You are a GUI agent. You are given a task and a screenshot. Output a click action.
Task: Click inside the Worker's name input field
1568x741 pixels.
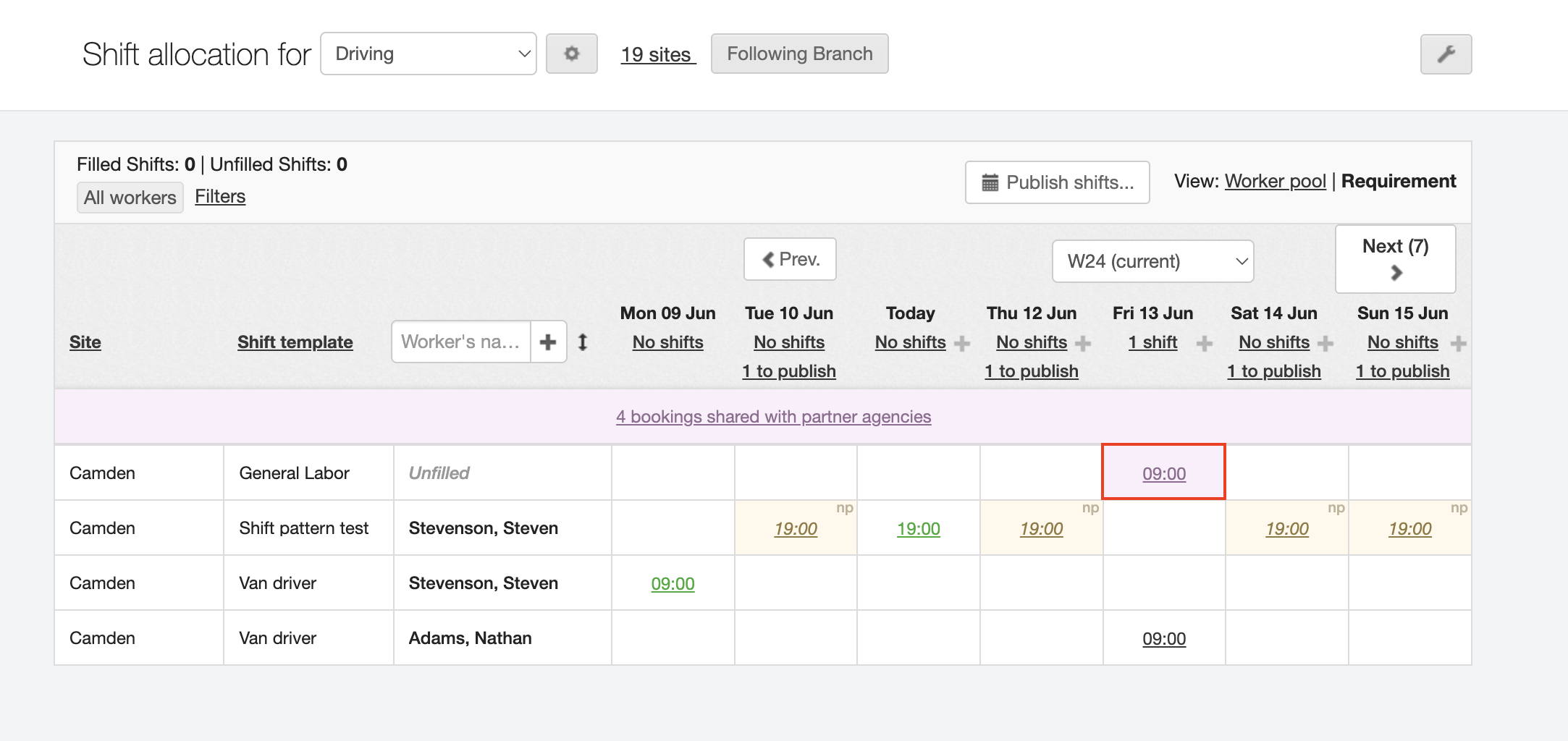(x=460, y=342)
